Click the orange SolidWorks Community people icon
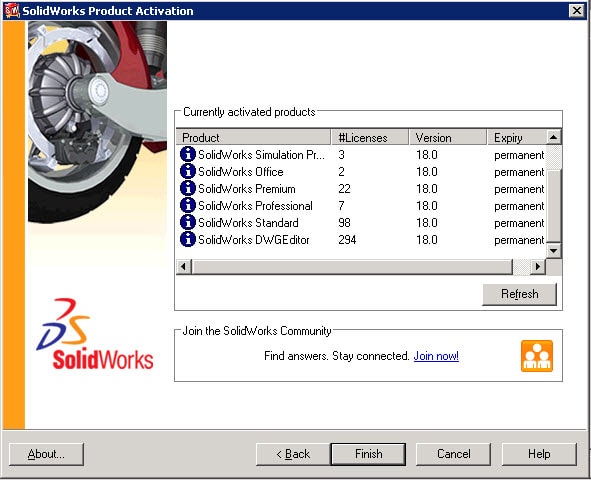 point(537,356)
